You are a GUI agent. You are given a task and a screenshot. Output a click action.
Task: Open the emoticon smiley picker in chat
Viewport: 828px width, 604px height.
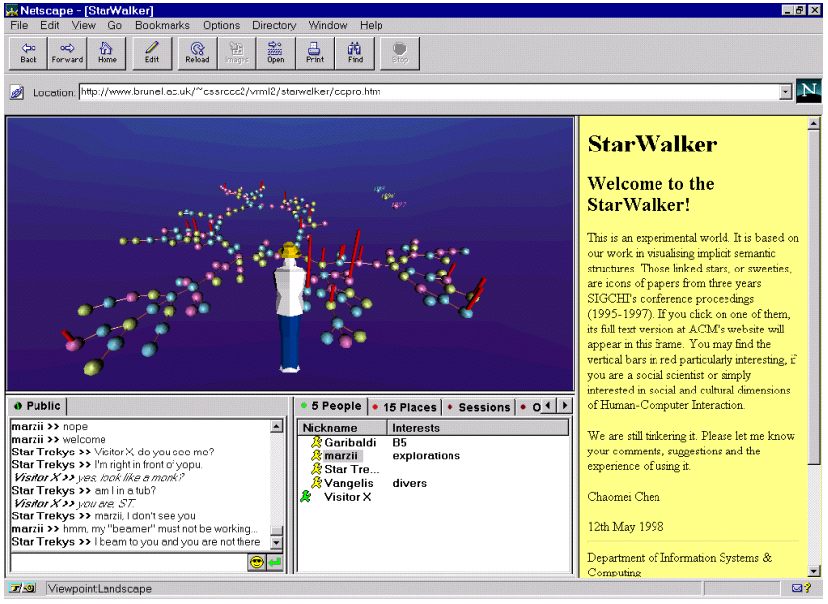[x=256, y=563]
